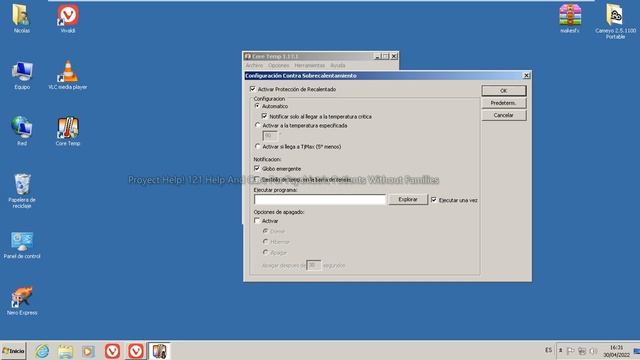Toggle Activar Protección de Recalentado checkbox
The width and height of the screenshot is (640, 360).
pyautogui.click(x=253, y=89)
